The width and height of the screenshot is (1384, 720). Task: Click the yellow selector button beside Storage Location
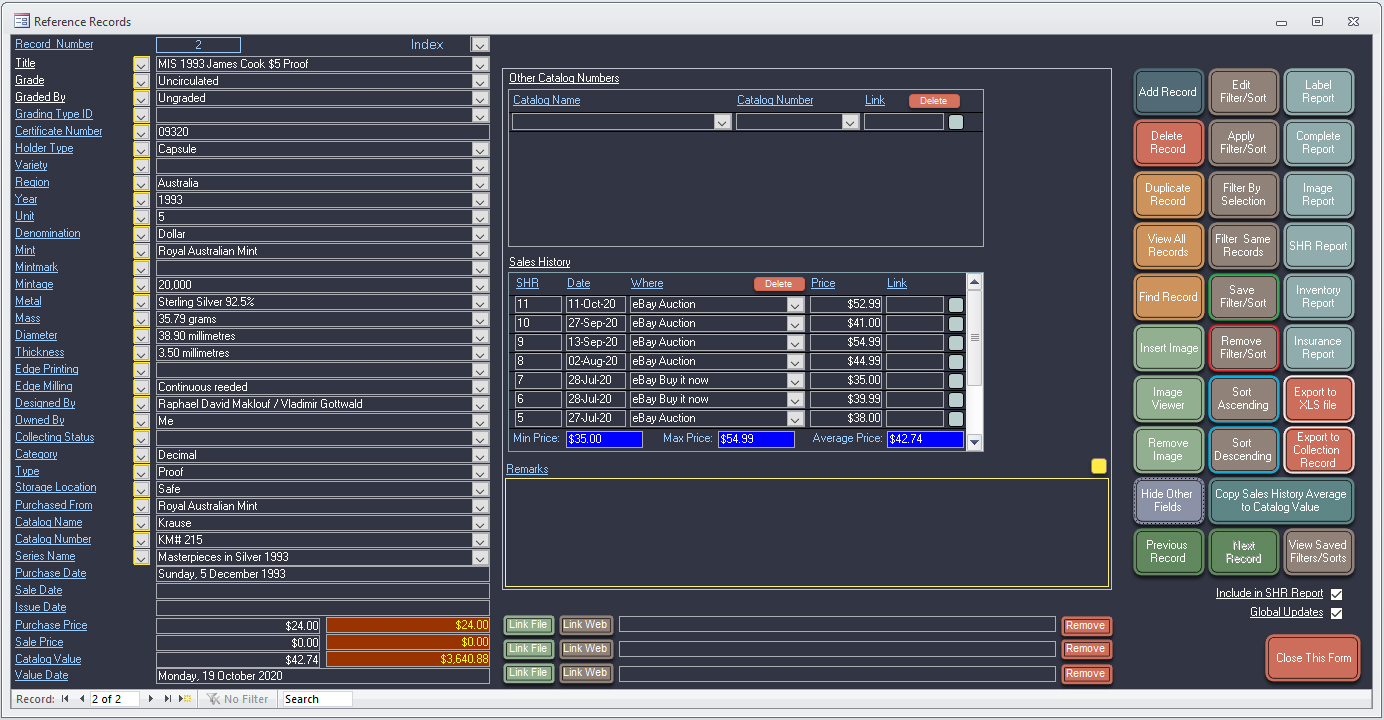141,489
